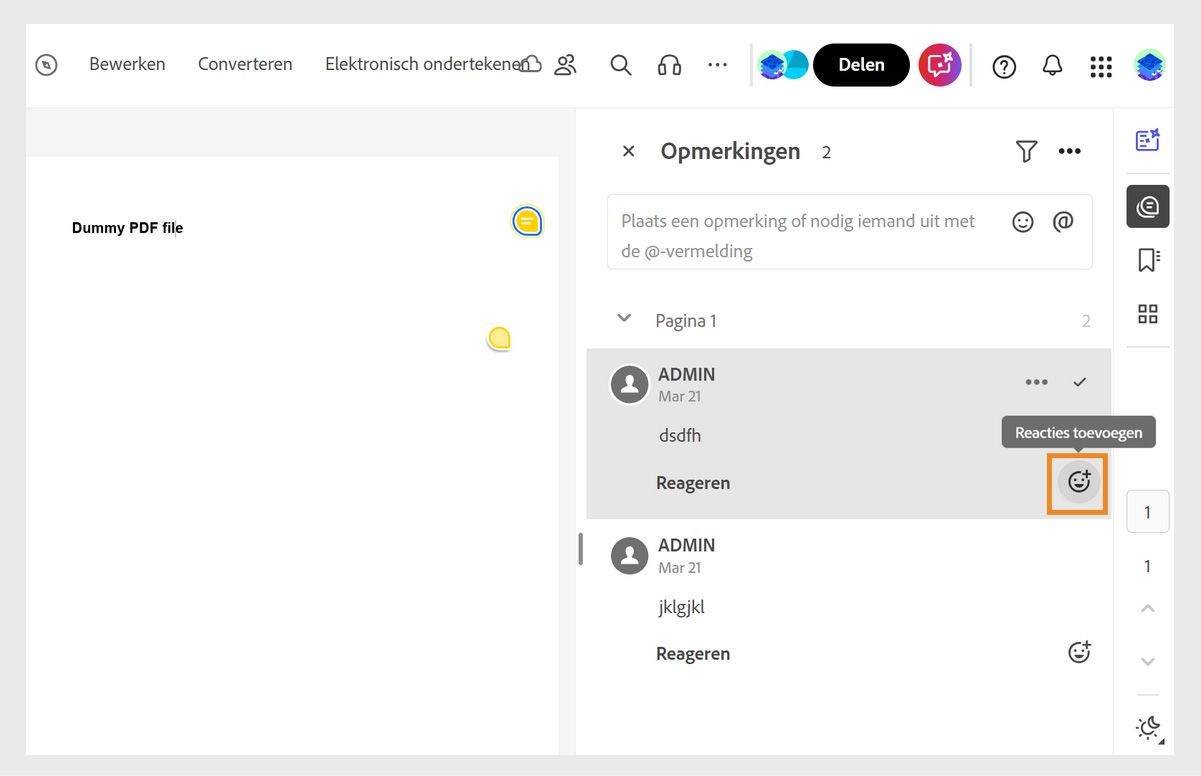1201x776 pixels.
Task: Mark the ADMIN dsdfh comment as resolved
Action: [x=1080, y=381]
